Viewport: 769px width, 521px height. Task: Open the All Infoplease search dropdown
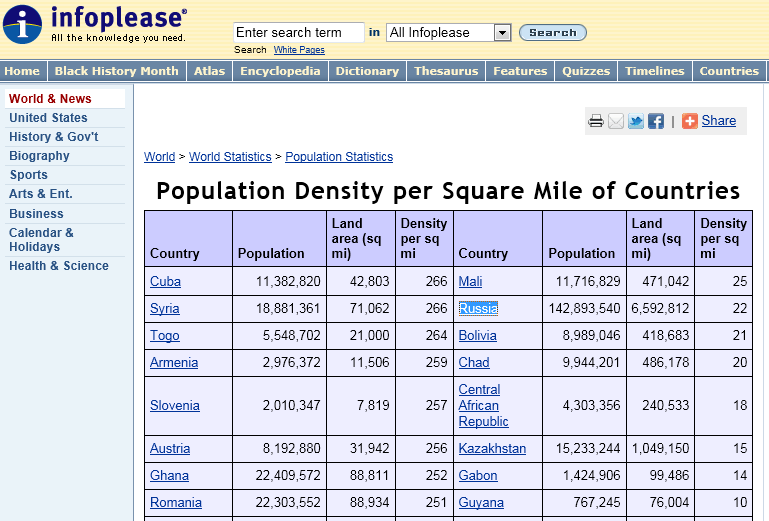tap(448, 33)
